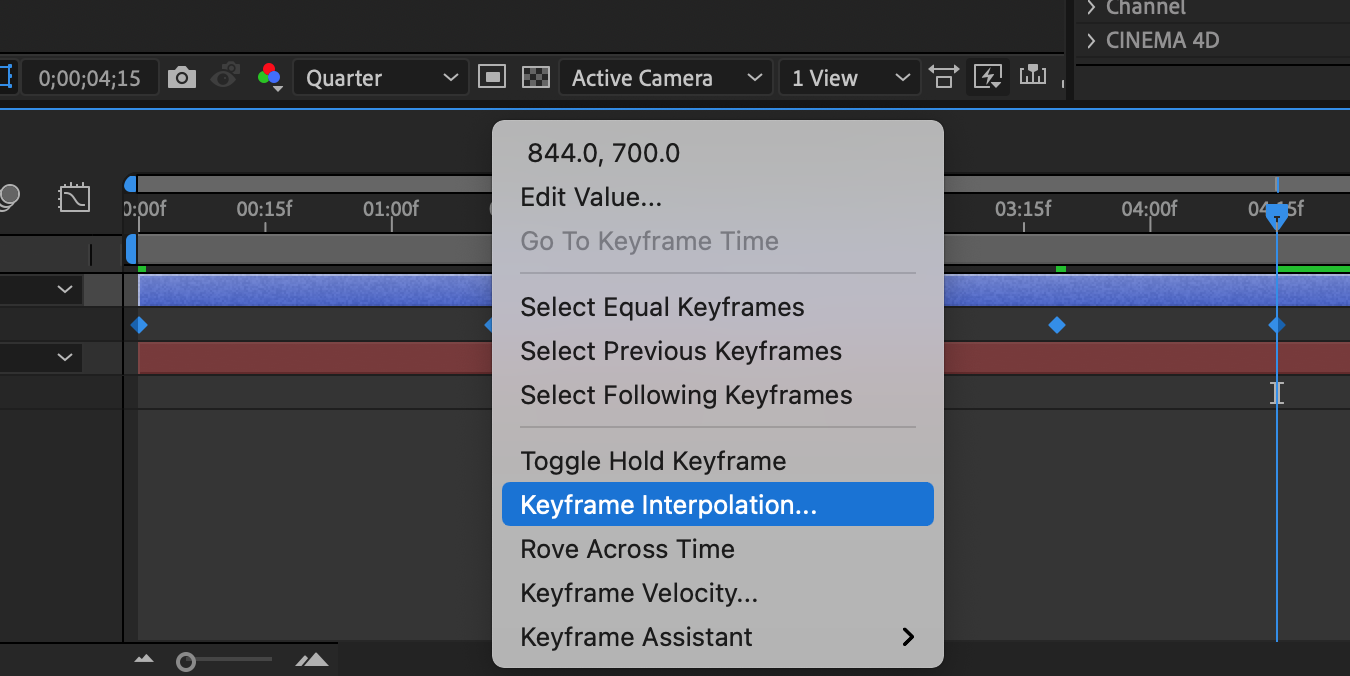Open the Fast Previews lightning icon
This screenshot has width=1350, height=676.
point(988,77)
